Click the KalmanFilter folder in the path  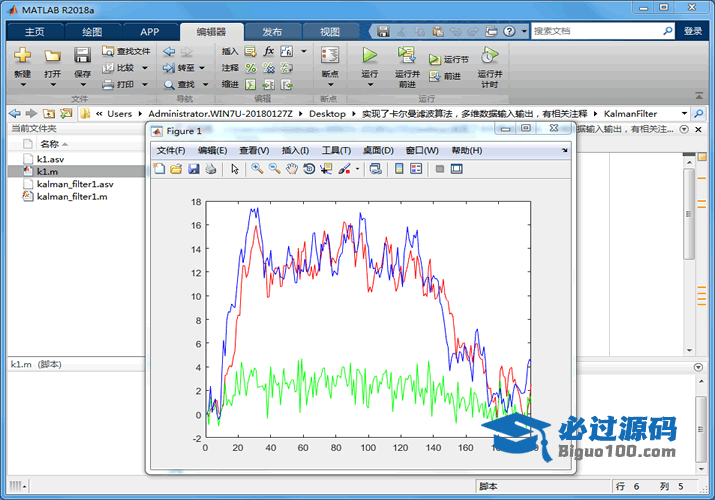[630, 113]
